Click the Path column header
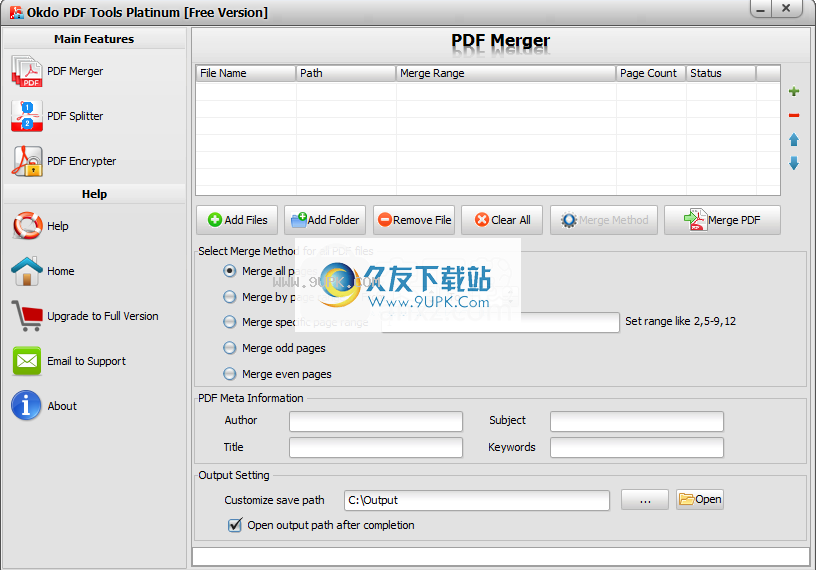This screenshot has height=570, width=817. point(346,73)
